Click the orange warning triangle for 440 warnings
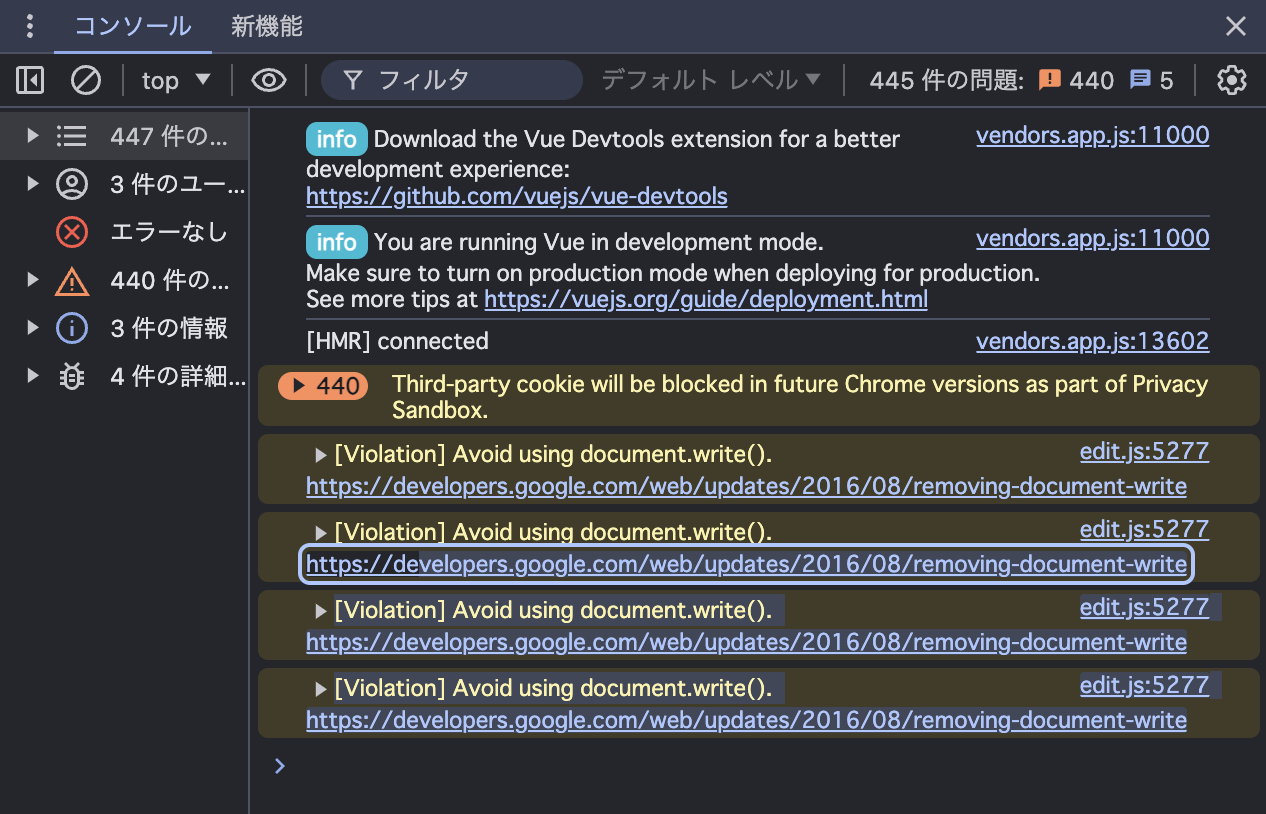 click(71, 280)
